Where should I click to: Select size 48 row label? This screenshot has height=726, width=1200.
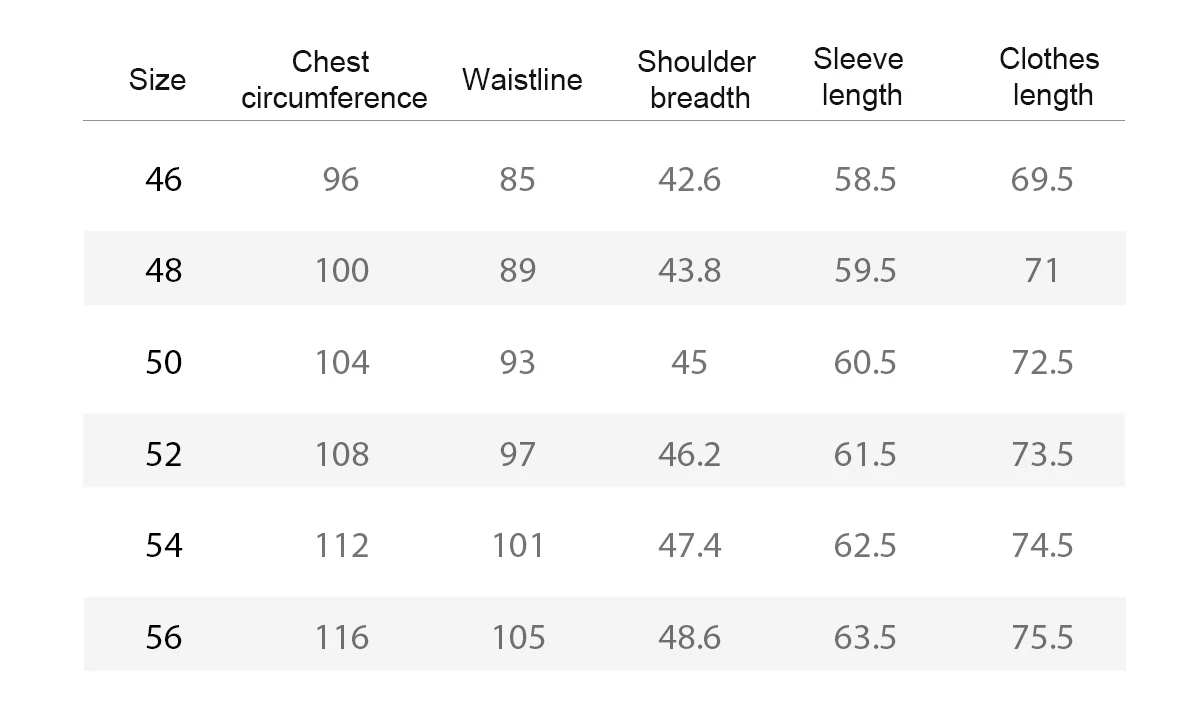pyautogui.click(x=164, y=270)
